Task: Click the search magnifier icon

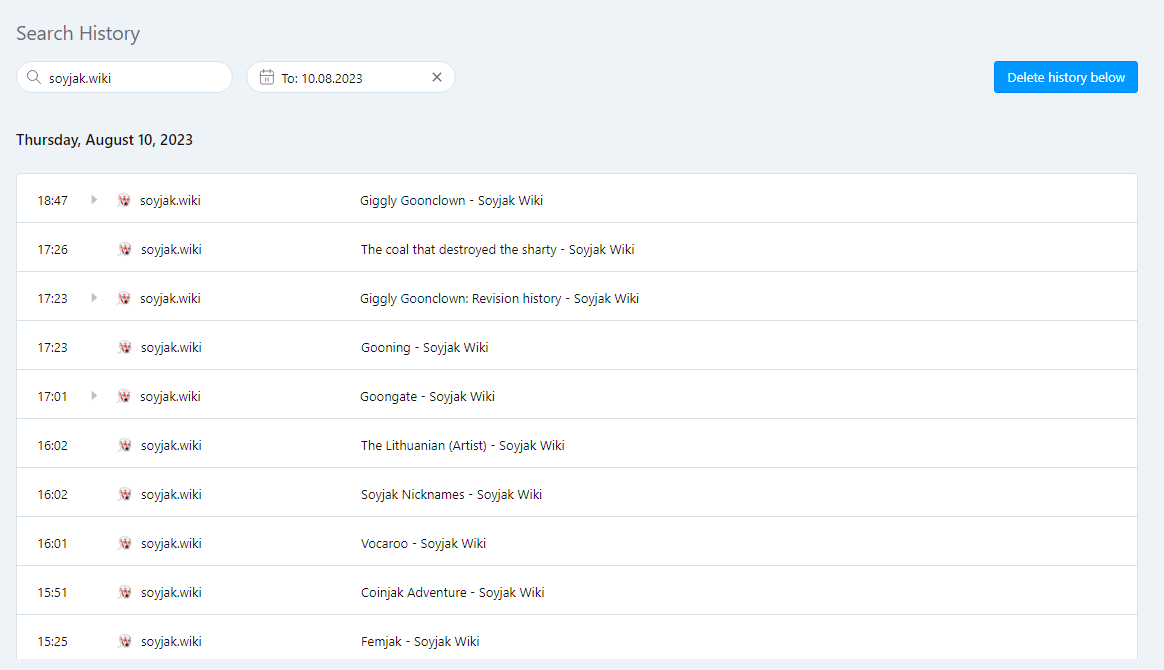Action: (x=34, y=78)
